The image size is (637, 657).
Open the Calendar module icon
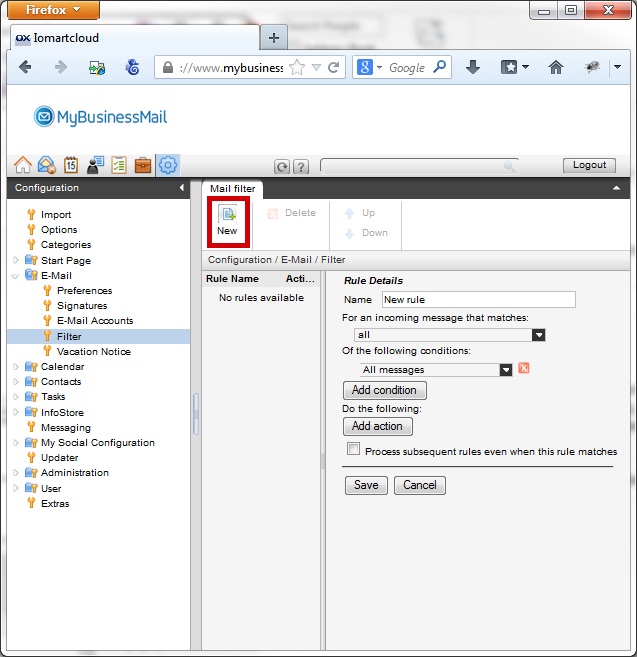(71, 165)
